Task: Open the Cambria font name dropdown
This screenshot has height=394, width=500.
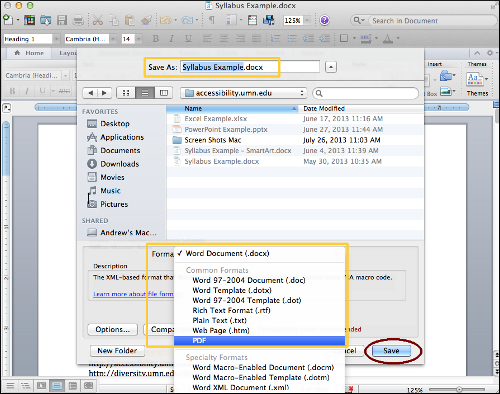Action: tap(114, 39)
